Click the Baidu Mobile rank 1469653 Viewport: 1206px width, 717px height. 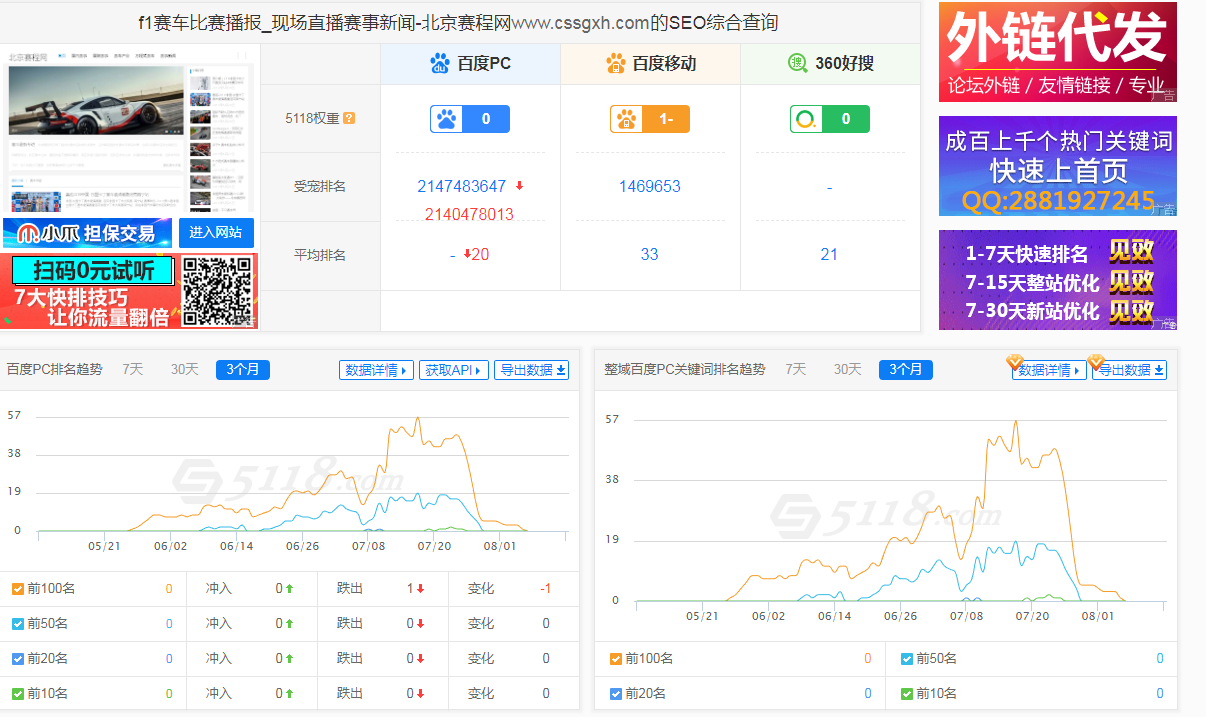[x=650, y=186]
